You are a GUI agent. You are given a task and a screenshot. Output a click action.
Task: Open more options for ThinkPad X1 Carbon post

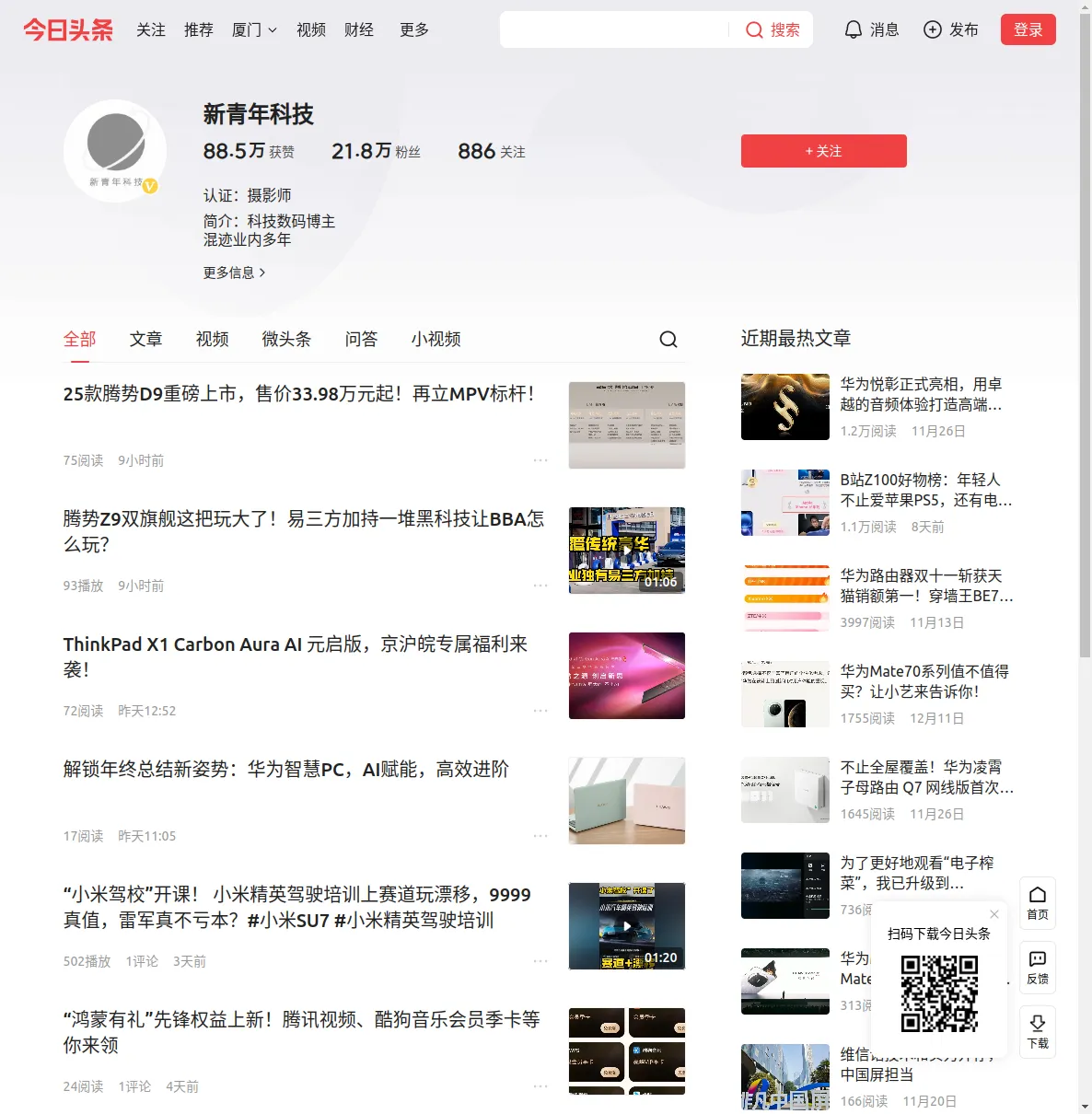pos(540,711)
